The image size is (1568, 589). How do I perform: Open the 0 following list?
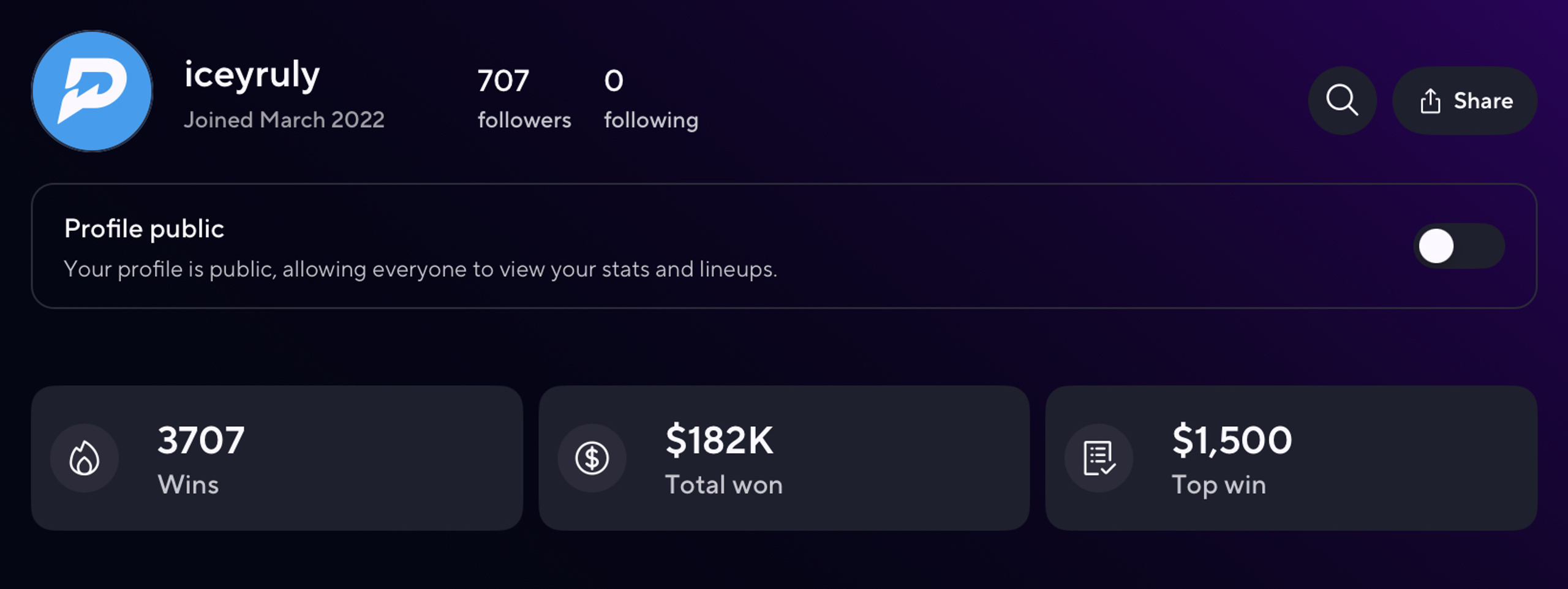(651, 99)
